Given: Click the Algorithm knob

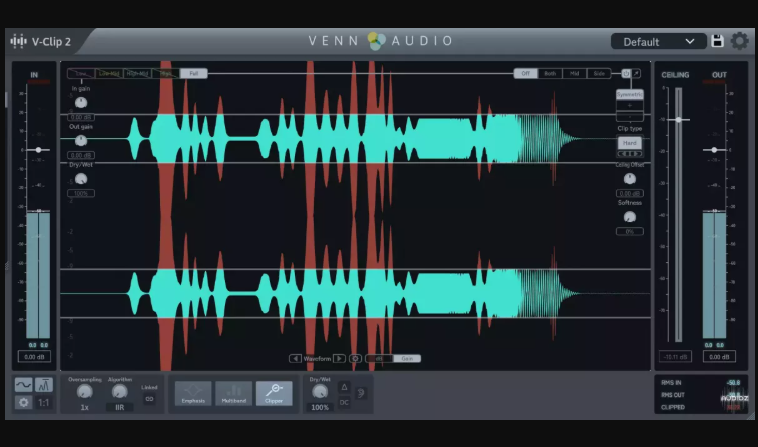Looking at the screenshot, I should point(119,392).
